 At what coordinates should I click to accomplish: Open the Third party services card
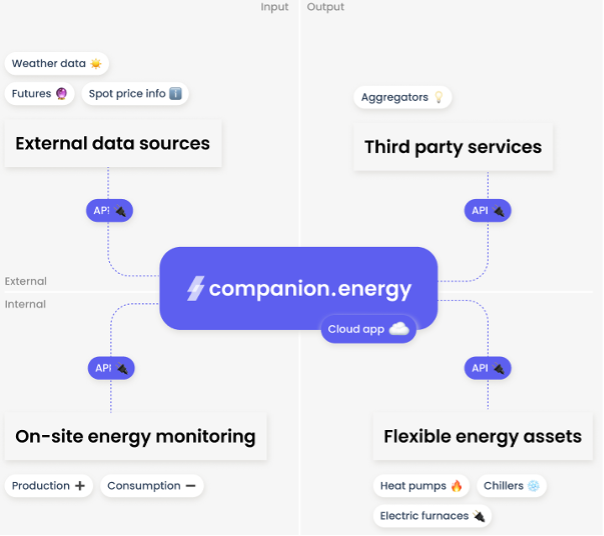point(453,147)
